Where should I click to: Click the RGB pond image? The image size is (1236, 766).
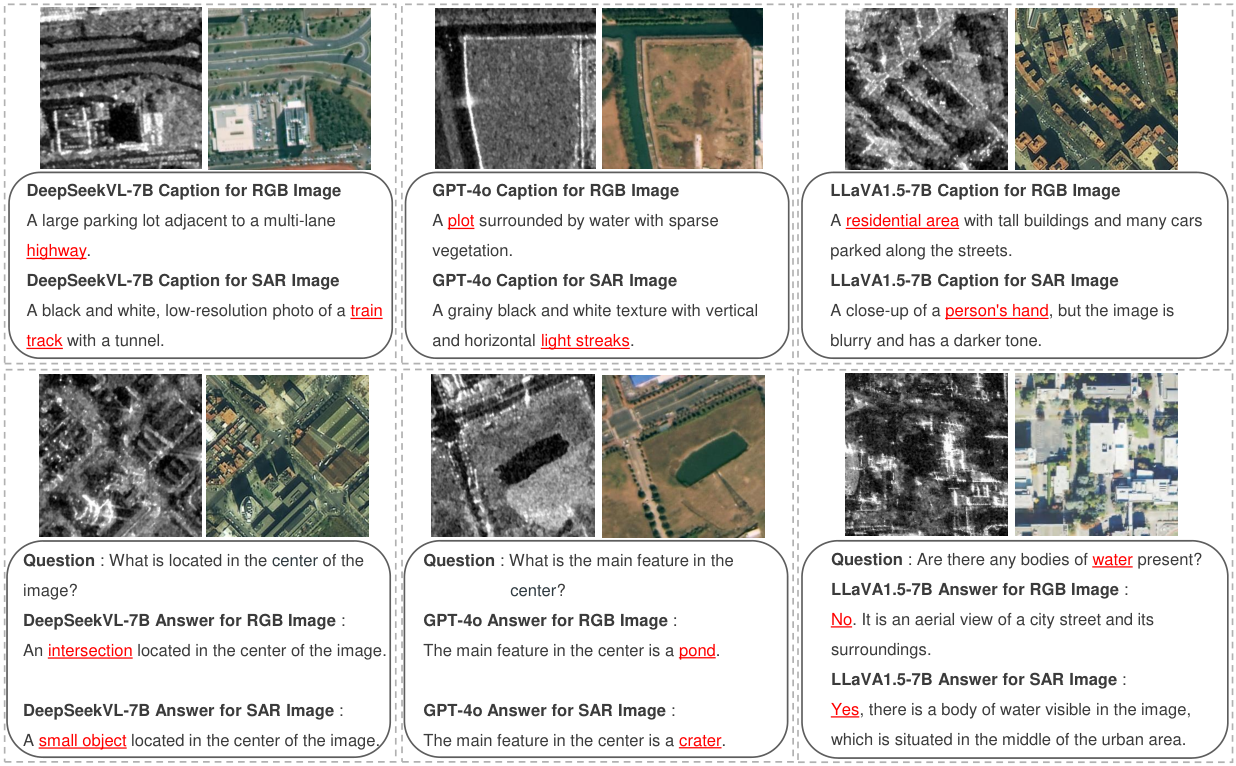click(683, 456)
